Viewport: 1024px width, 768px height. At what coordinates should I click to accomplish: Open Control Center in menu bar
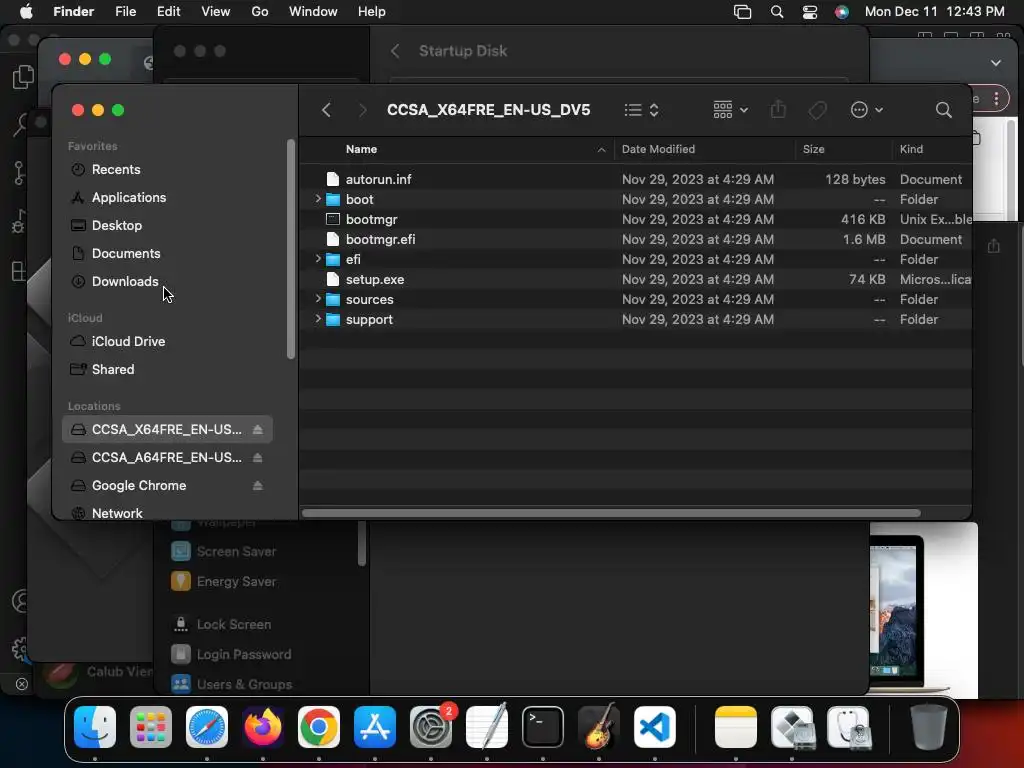[x=810, y=11]
